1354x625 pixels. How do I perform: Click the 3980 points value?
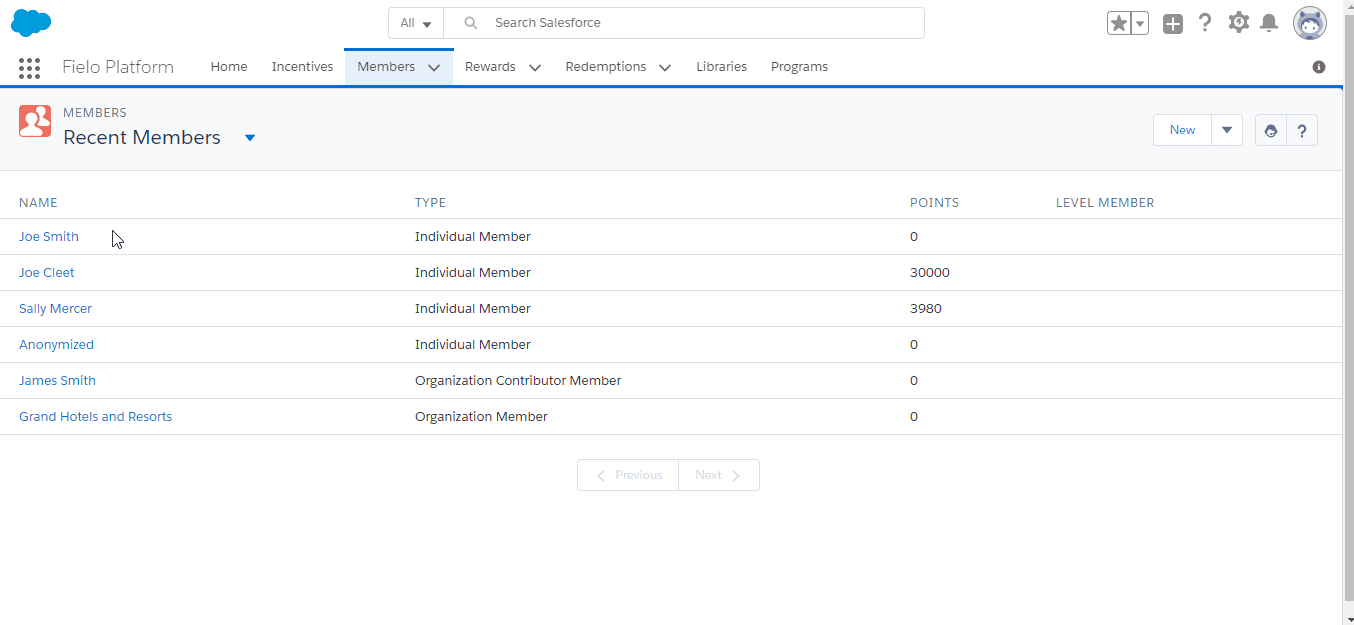(926, 309)
